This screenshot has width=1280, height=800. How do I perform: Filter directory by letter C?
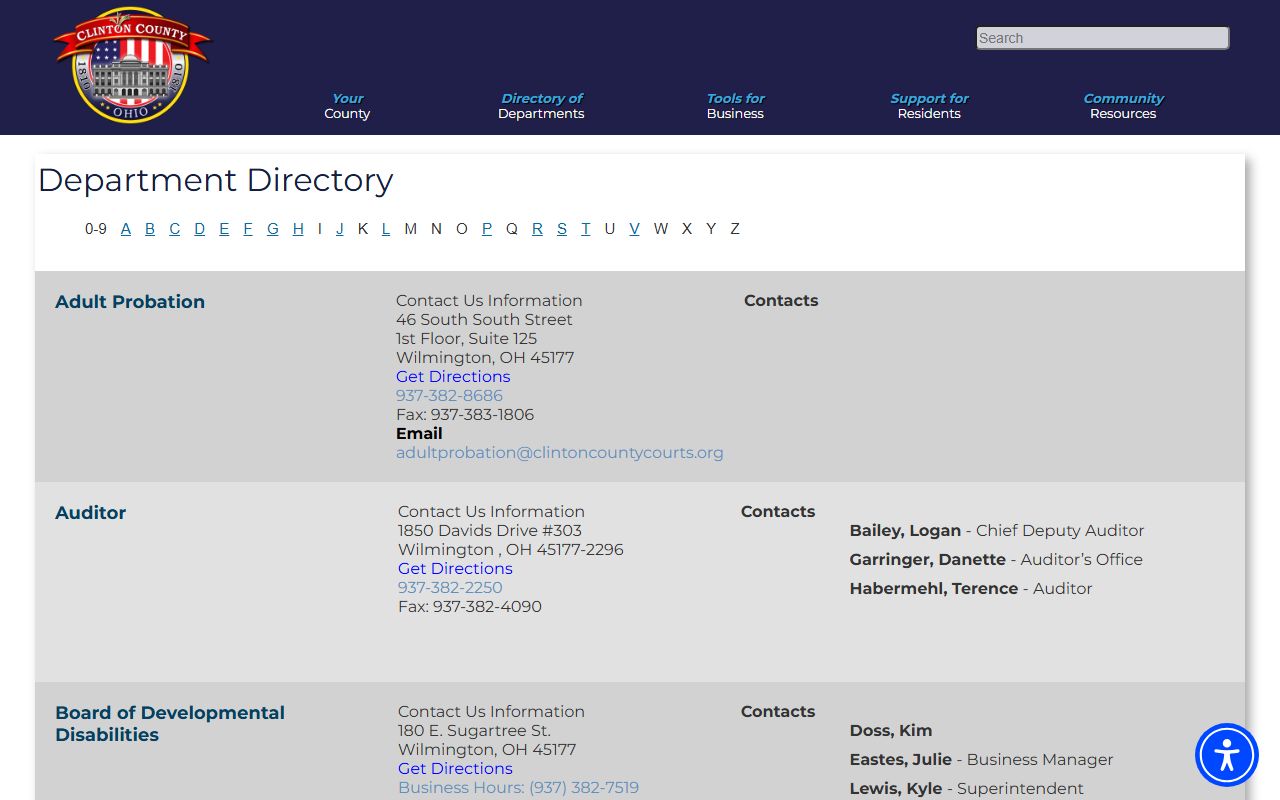(174, 229)
